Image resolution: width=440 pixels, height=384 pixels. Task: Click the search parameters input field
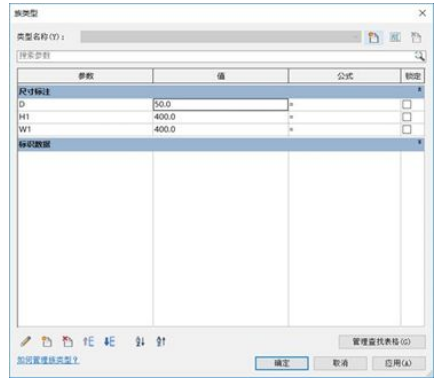click(x=216, y=56)
